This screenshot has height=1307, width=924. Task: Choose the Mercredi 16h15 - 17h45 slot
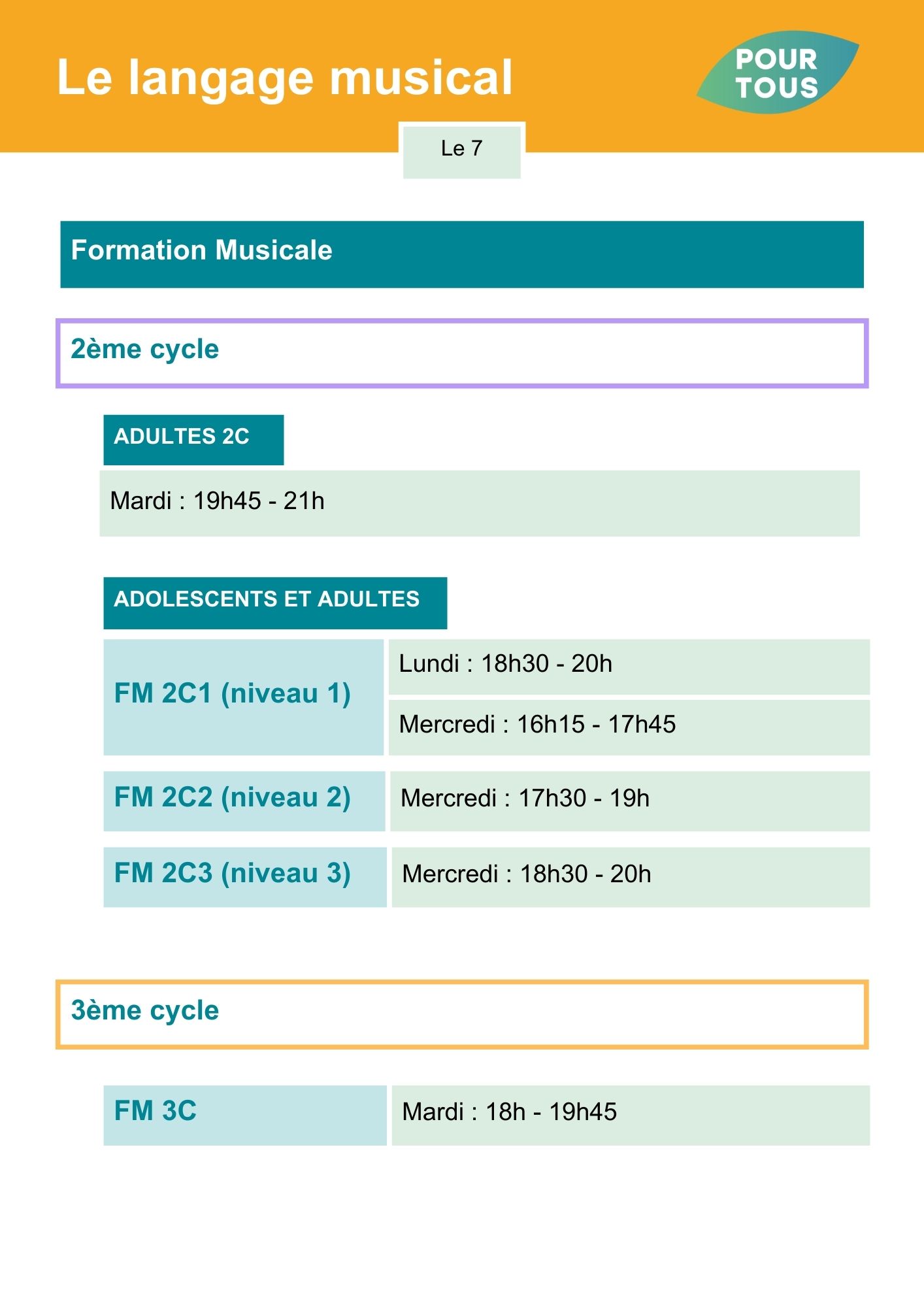tap(629, 727)
